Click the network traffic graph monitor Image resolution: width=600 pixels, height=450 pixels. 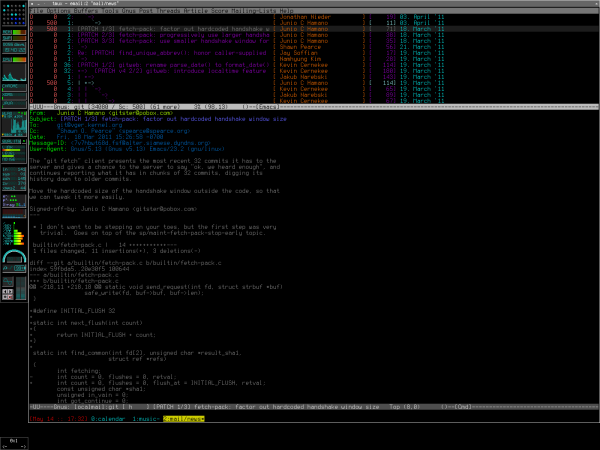[14, 124]
